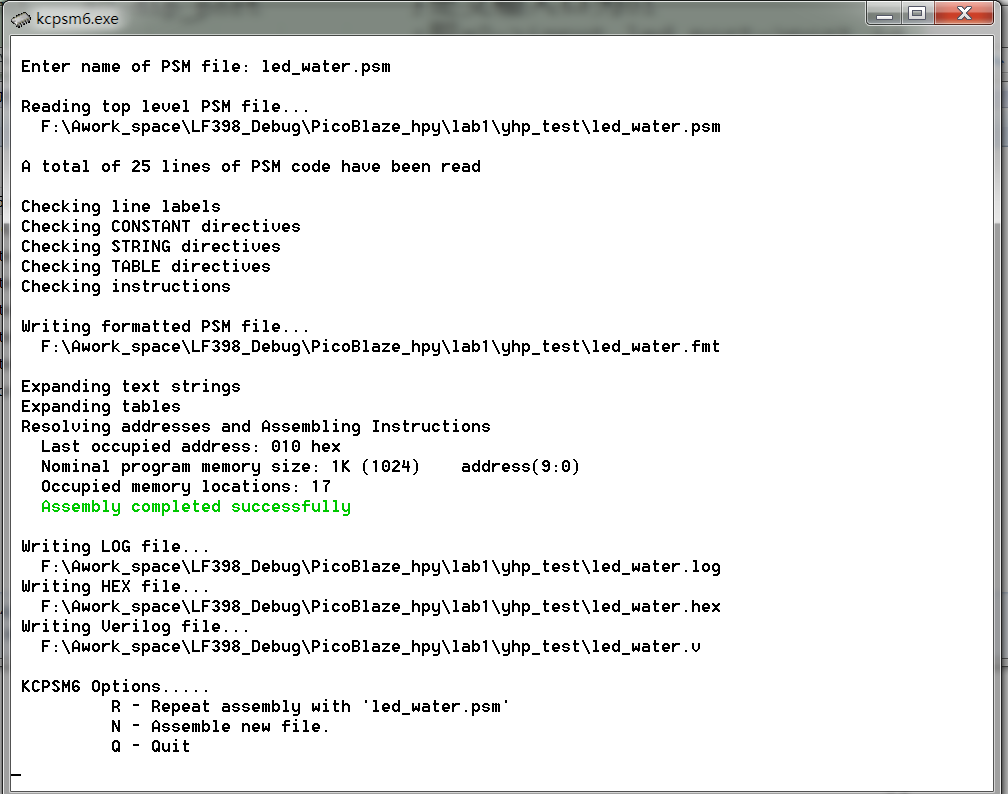The height and width of the screenshot is (794, 1008).
Task: Click the led_water.psm file path line
Action: tap(381, 127)
